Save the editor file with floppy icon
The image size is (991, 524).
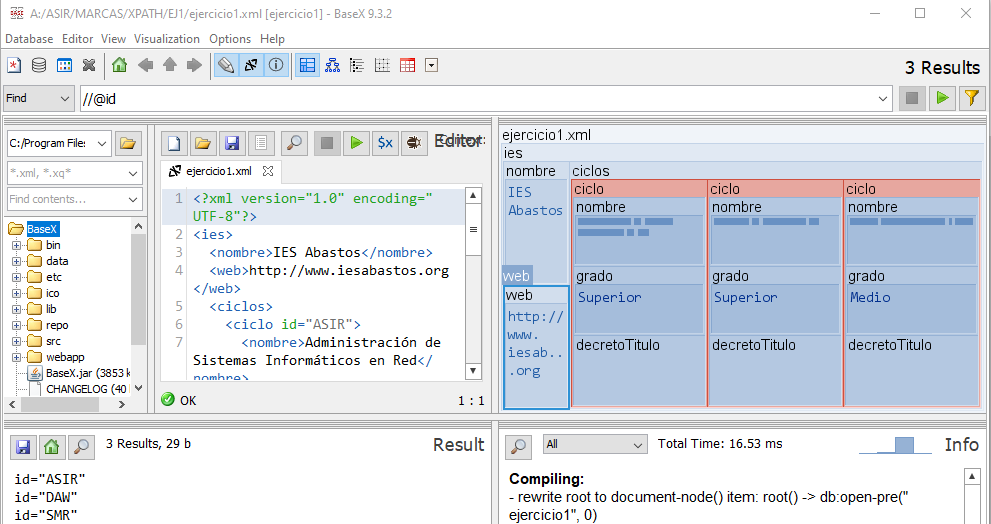pos(231,143)
